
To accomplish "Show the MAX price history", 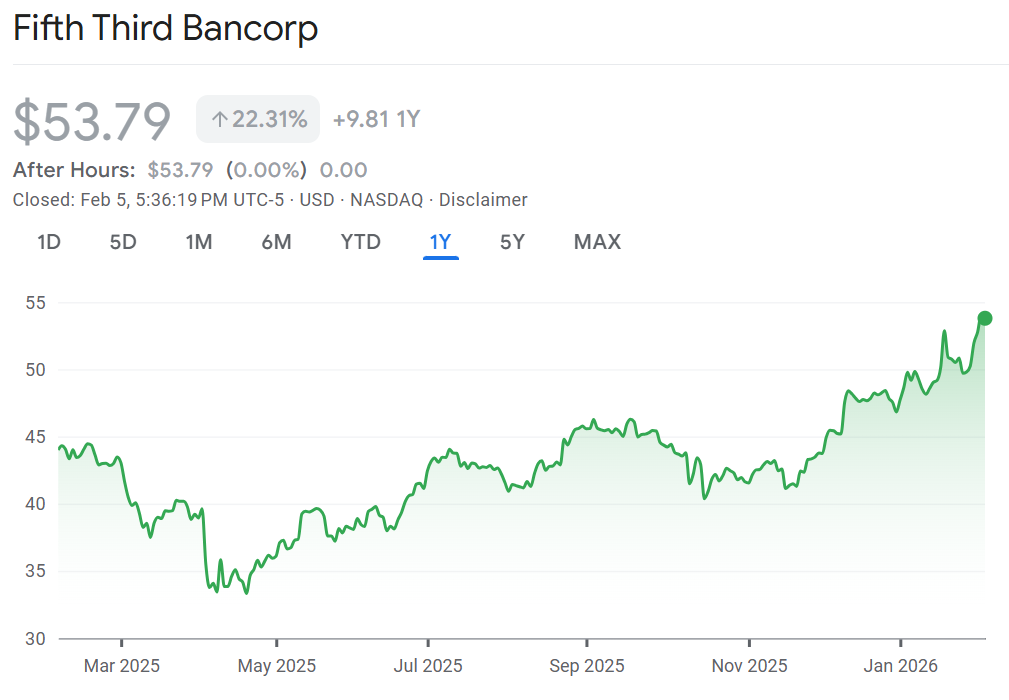I will 597,242.
